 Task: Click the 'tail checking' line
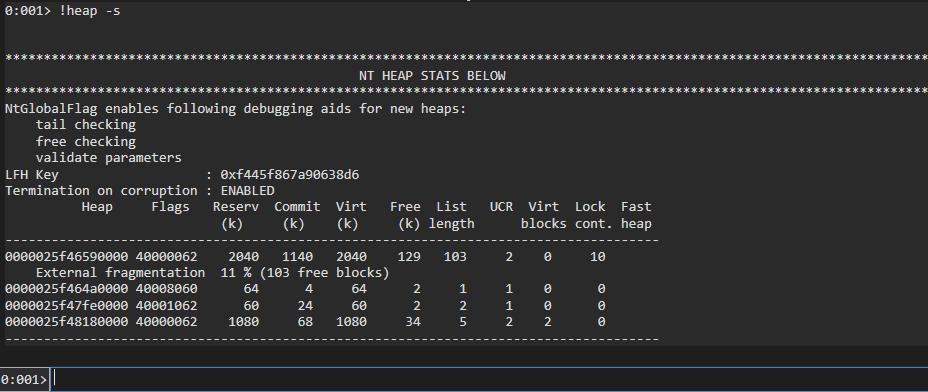[86, 125]
